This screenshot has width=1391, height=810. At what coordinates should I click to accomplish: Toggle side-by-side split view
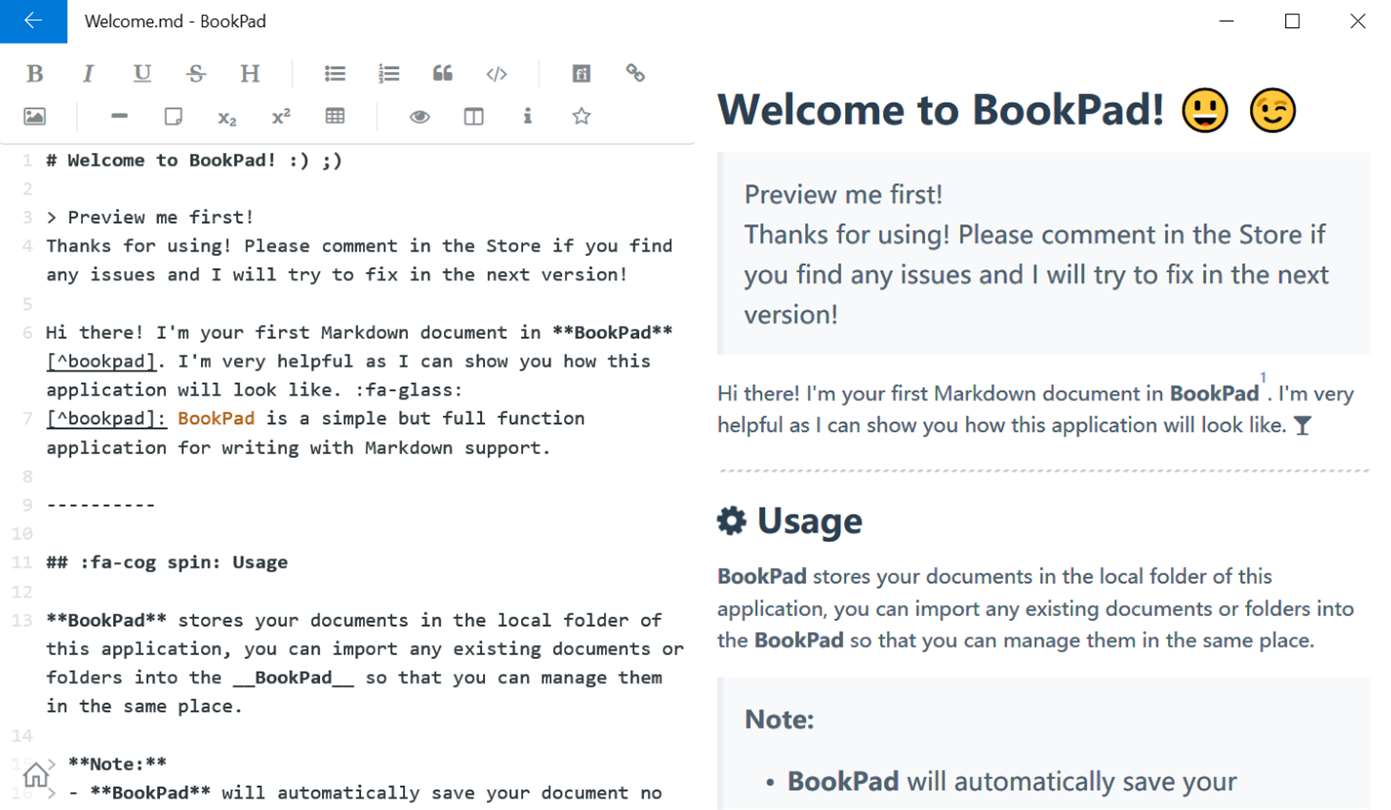(x=474, y=116)
